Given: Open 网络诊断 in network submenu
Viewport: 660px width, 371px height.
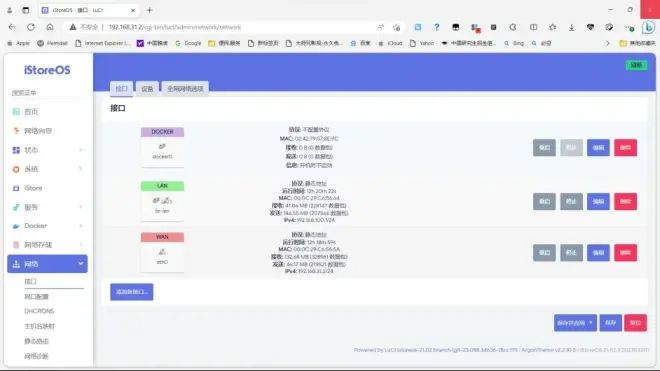Looking at the screenshot, I should (36, 357).
